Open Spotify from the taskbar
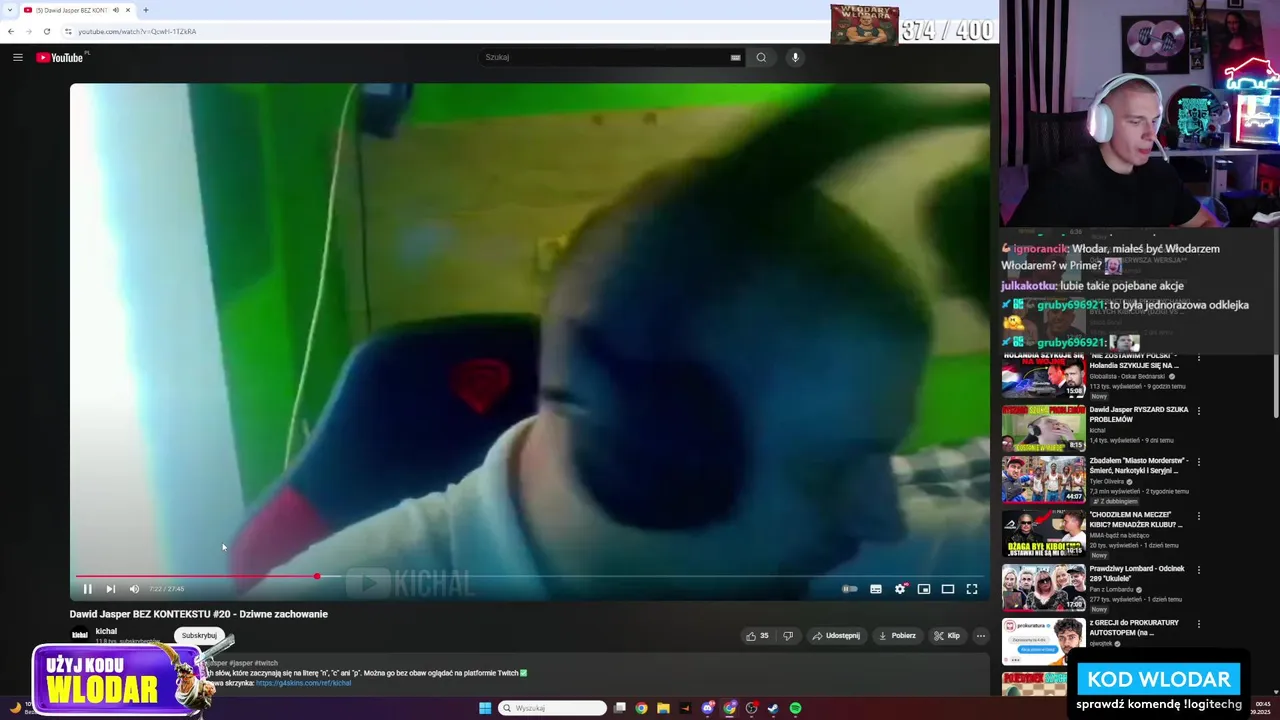 (x=795, y=708)
